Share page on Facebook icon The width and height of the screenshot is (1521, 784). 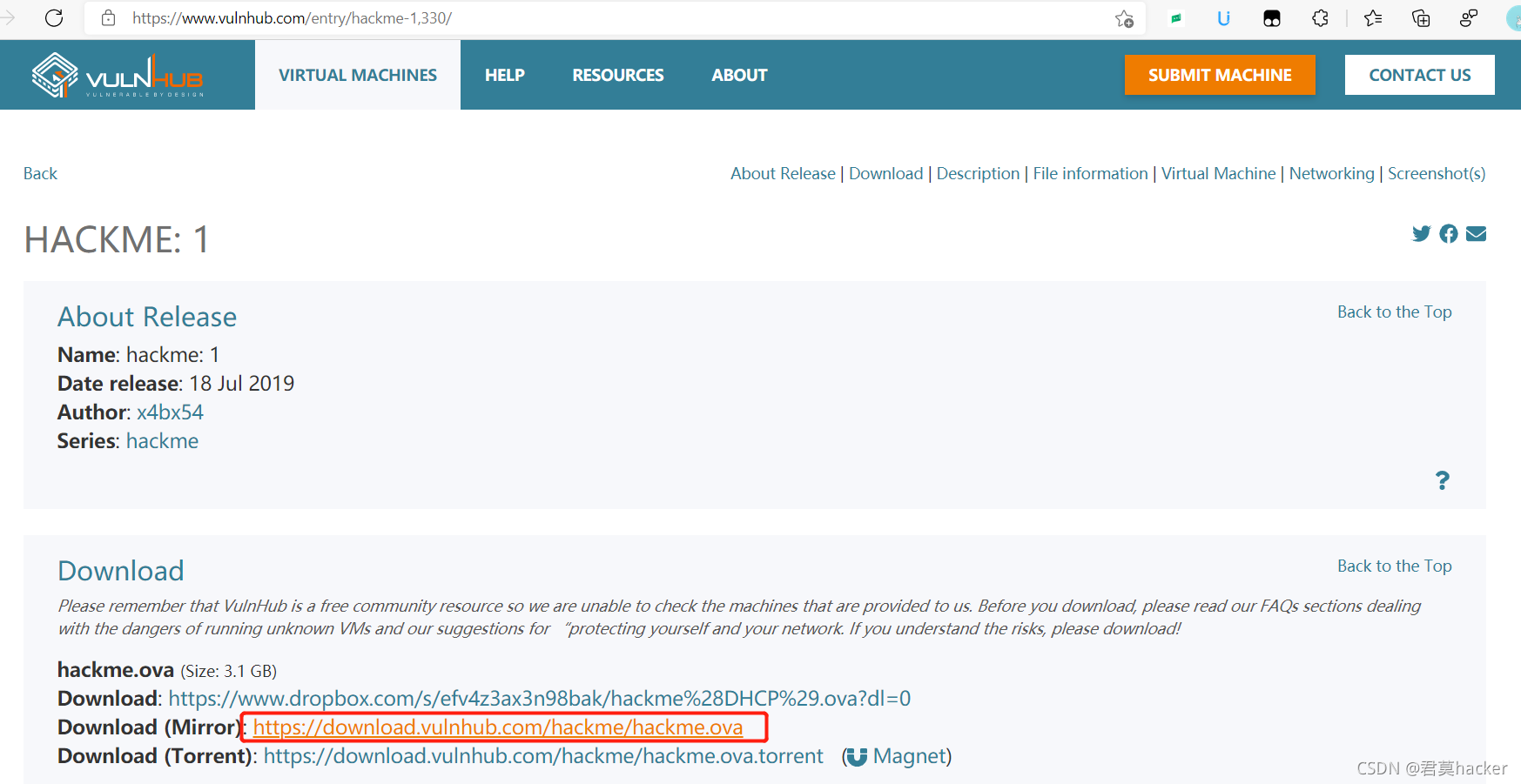click(1449, 233)
